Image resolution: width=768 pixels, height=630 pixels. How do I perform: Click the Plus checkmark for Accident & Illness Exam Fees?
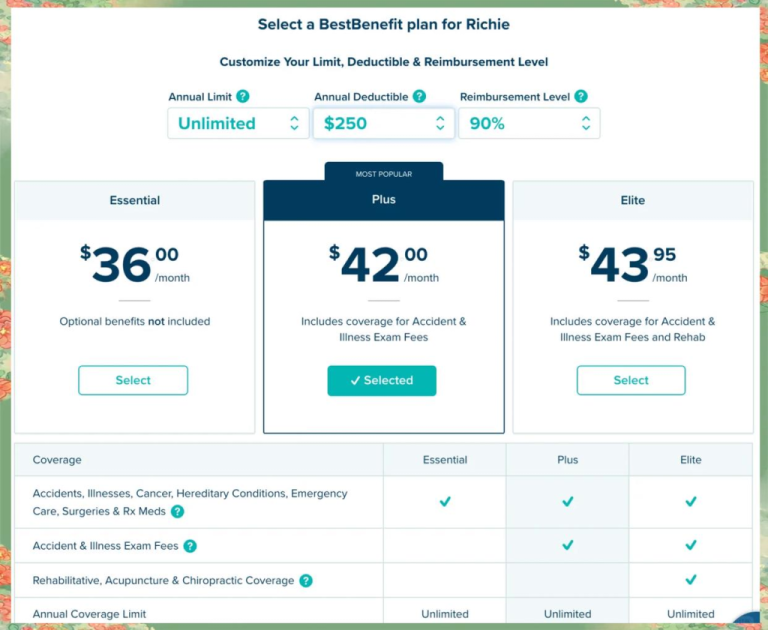click(x=568, y=545)
